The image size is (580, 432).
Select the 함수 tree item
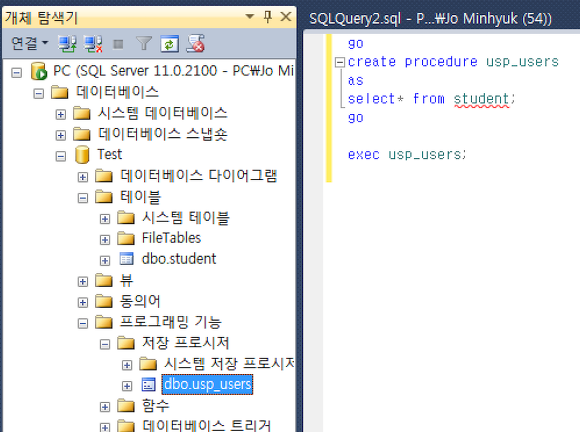pyautogui.click(x=155, y=405)
